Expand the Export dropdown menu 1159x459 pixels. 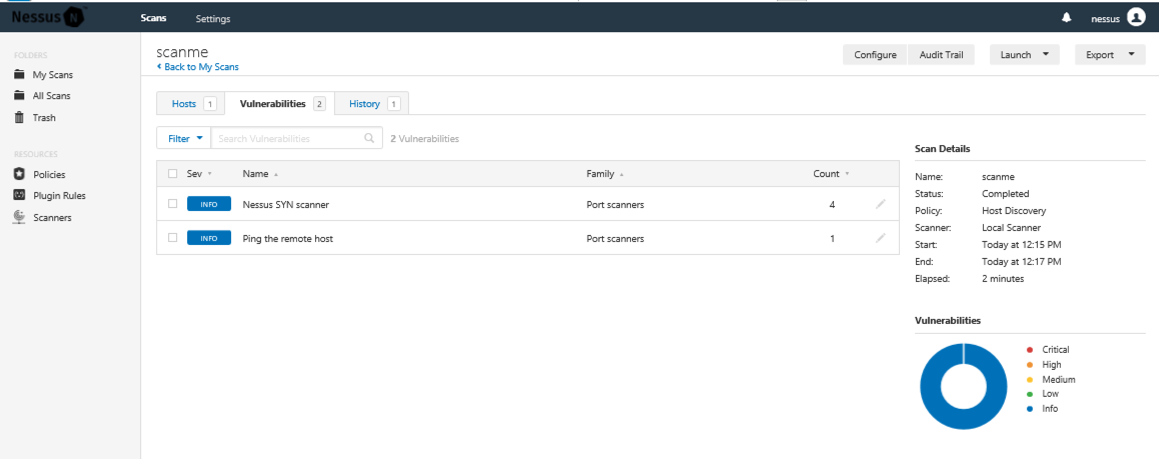tap(1110, 55)
